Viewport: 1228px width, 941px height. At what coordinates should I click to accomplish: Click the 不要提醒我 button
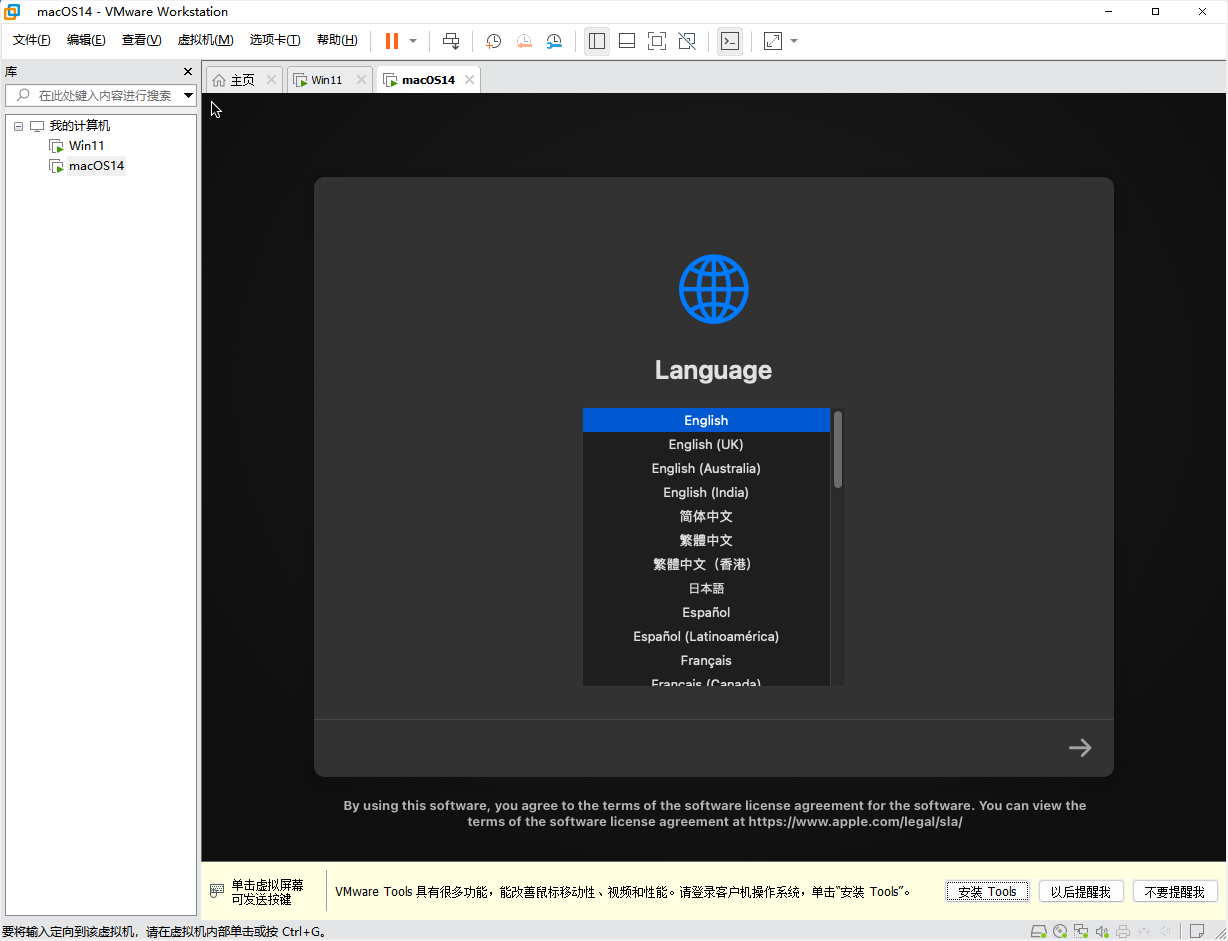1175,892
